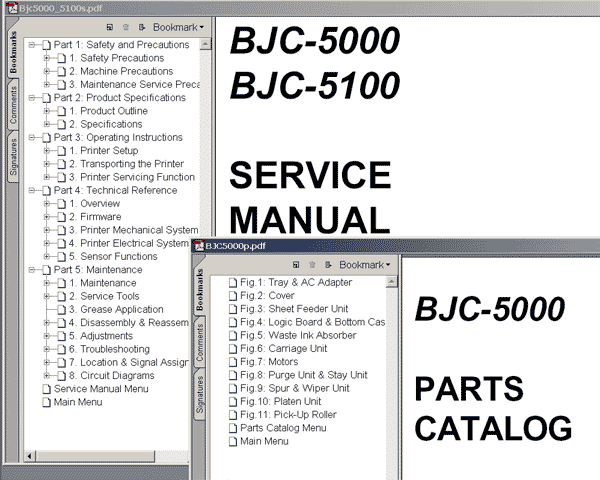Click the trash icon in the BJC5000p.pdf bookmark panel
Image resolution: width=600 pixels, height=480 pixels.
coord(312,264)
